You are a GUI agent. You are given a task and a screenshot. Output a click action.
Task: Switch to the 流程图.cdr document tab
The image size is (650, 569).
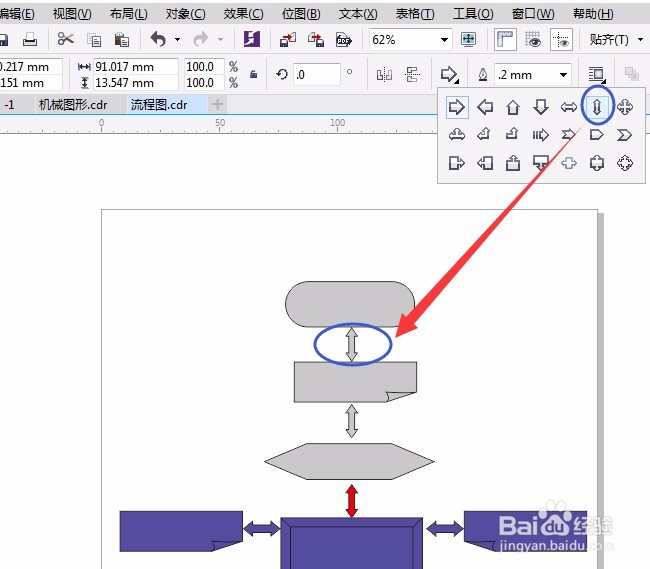tap(159, 104)
